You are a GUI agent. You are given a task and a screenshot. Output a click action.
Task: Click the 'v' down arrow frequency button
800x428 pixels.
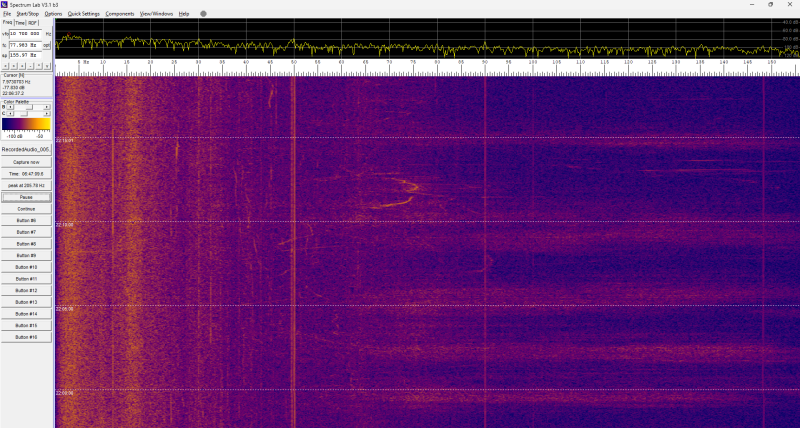point(47,66)
